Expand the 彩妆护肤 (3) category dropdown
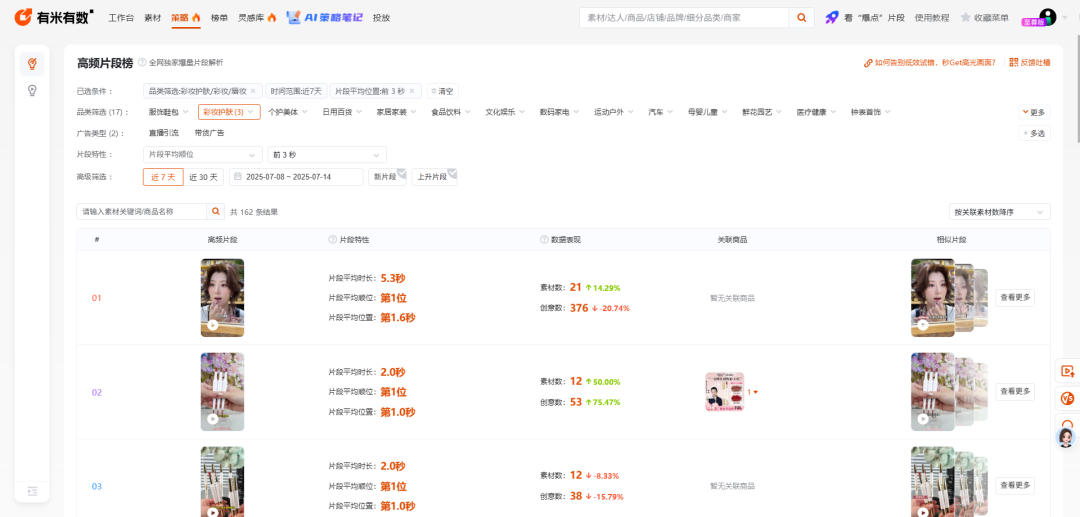Viewport: 1080px width, 517px height. click(x=229, y=112)
